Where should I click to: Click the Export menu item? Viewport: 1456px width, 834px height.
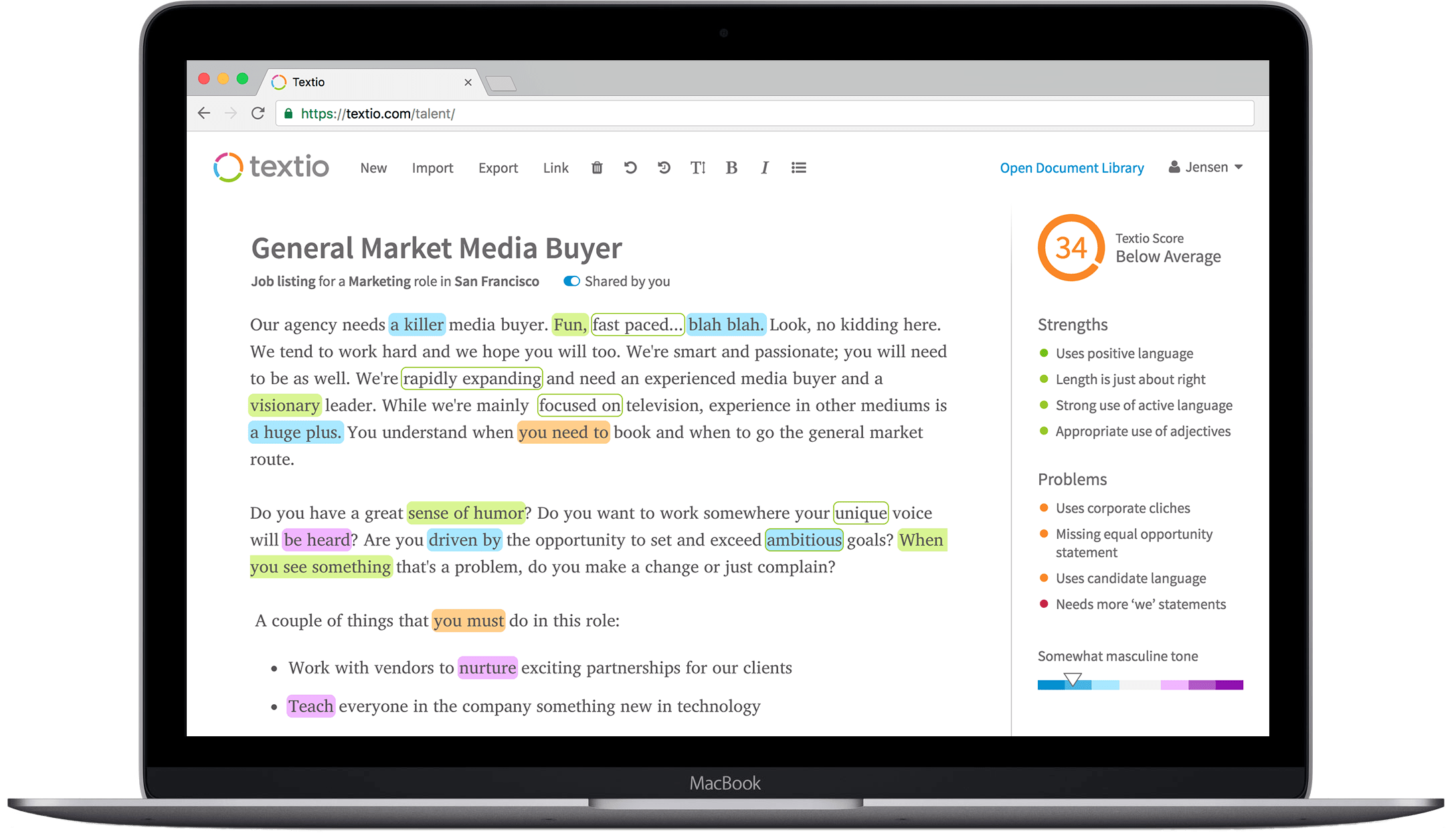tap(497, 167)
